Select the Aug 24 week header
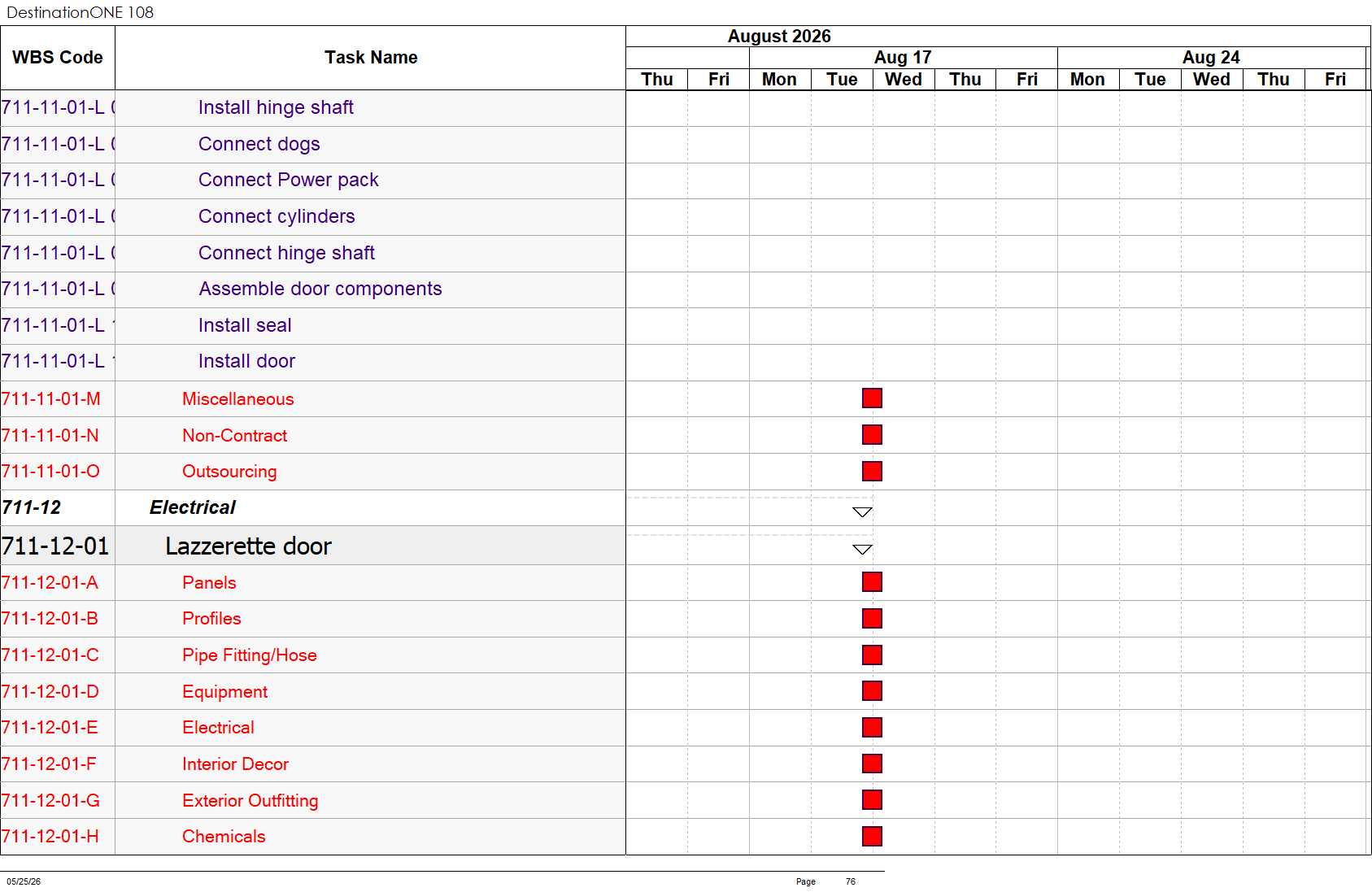 (1211, 58)
